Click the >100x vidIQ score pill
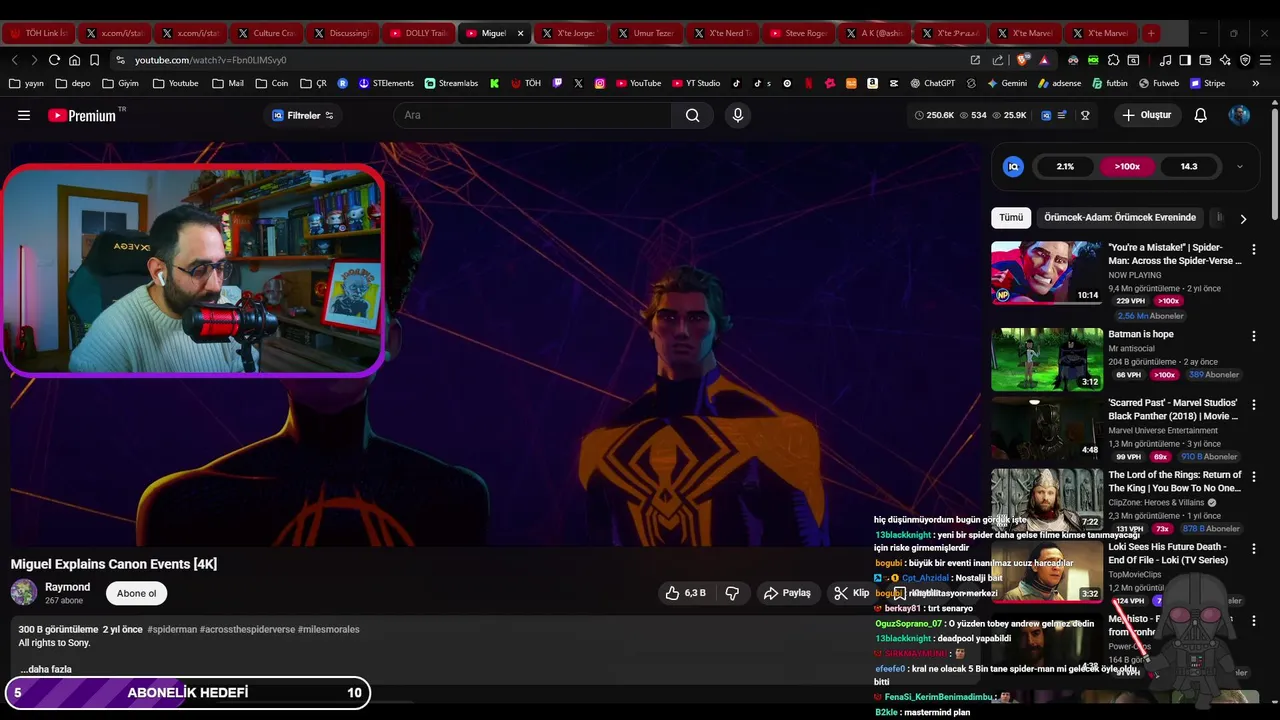Image resolution: width=1280 pixels, height=720 pixels. 1127,167
